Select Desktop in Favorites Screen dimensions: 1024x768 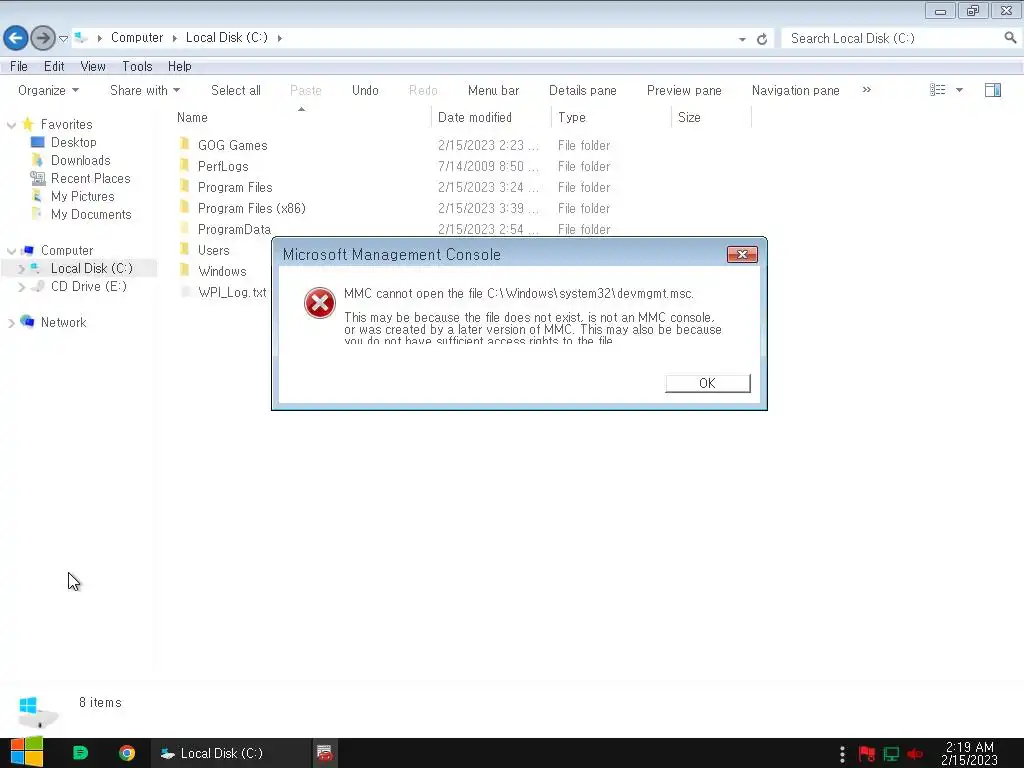pyautogui.click(x=73, y=142)
